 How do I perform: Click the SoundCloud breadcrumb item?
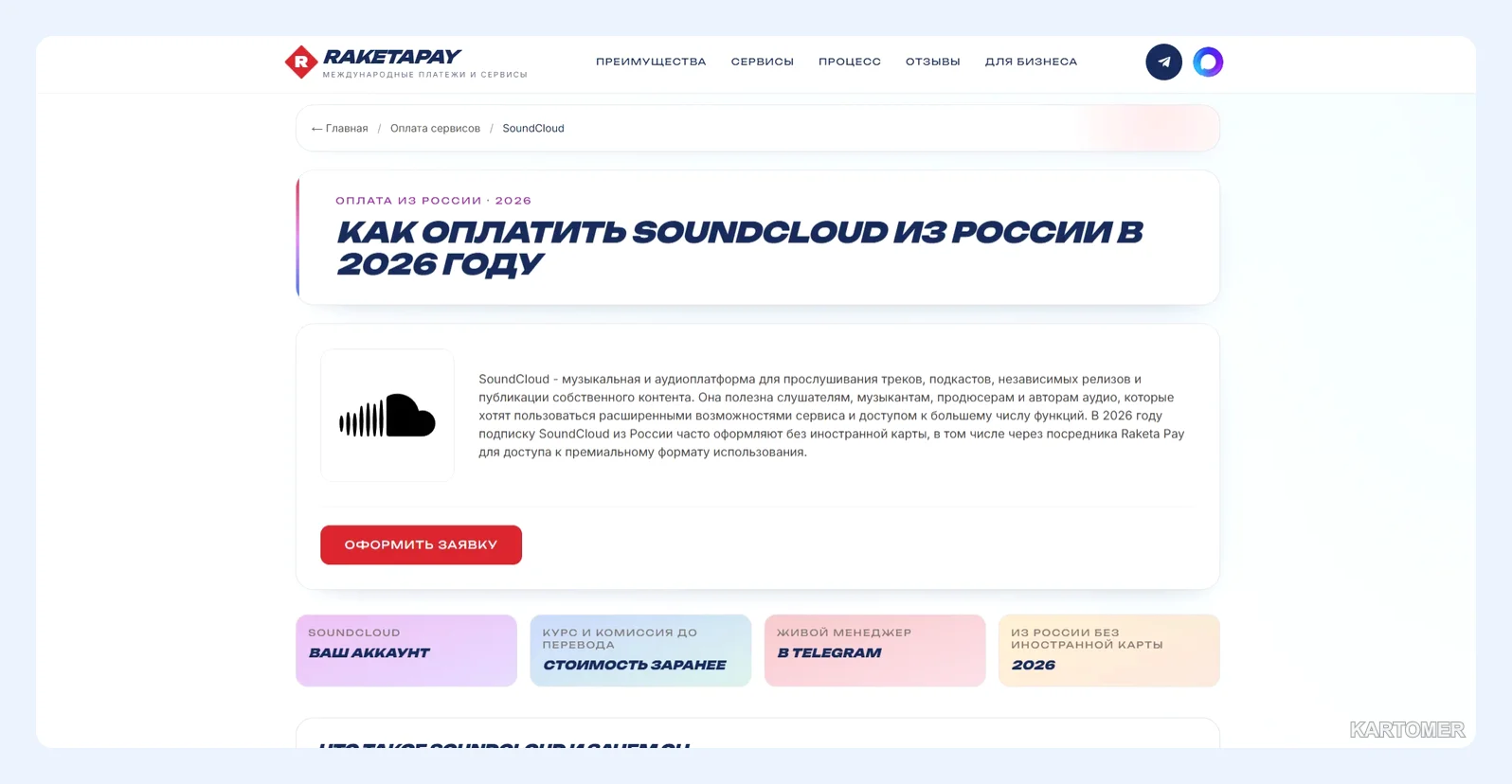(x=533, y=129)
